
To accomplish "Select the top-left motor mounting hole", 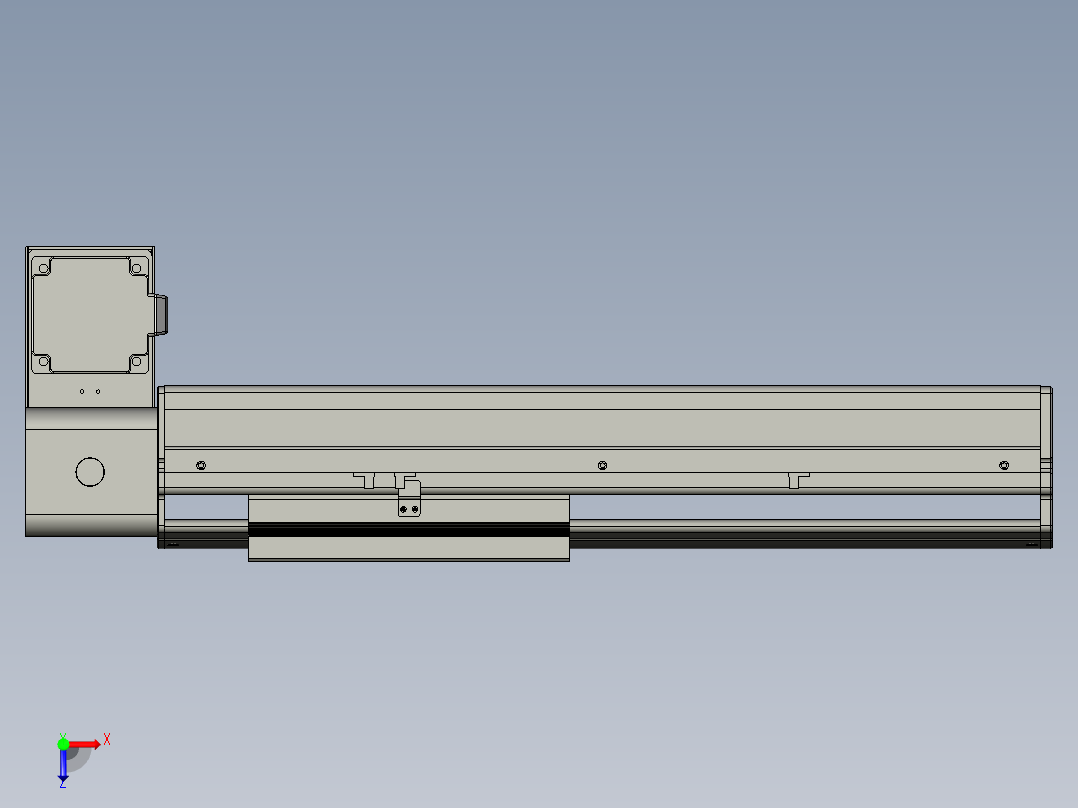I will pos(44,268).
